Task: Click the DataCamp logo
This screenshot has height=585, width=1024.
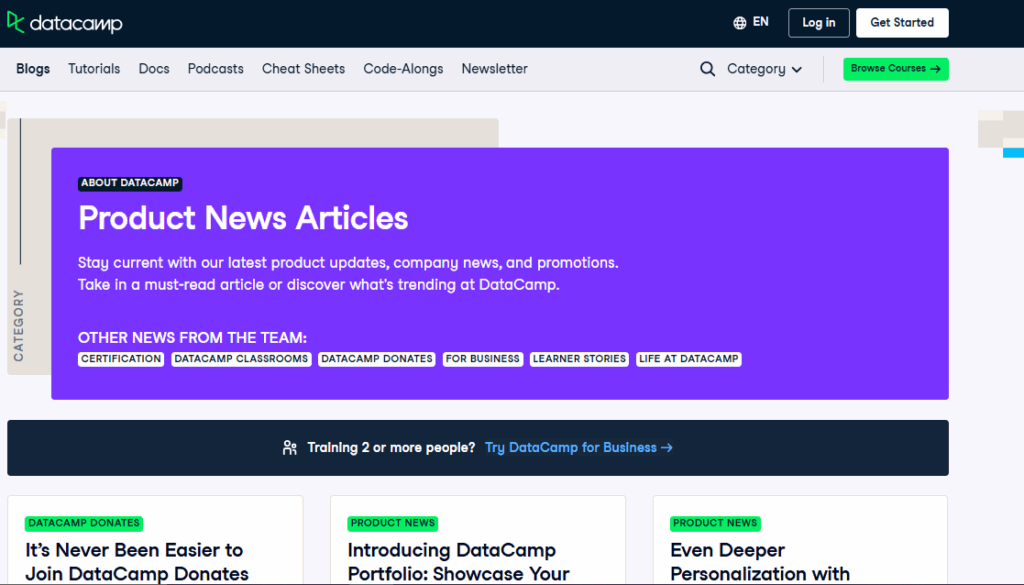Action: pos(65,23)
